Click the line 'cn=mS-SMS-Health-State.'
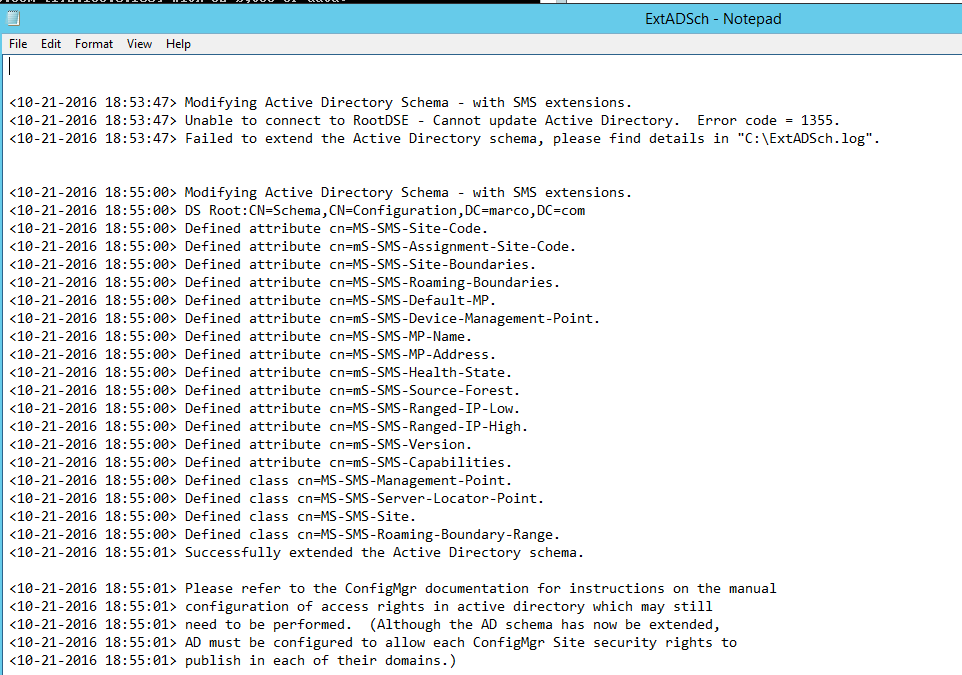This screenshot has width=962, height=675. [x=261, y=372]
